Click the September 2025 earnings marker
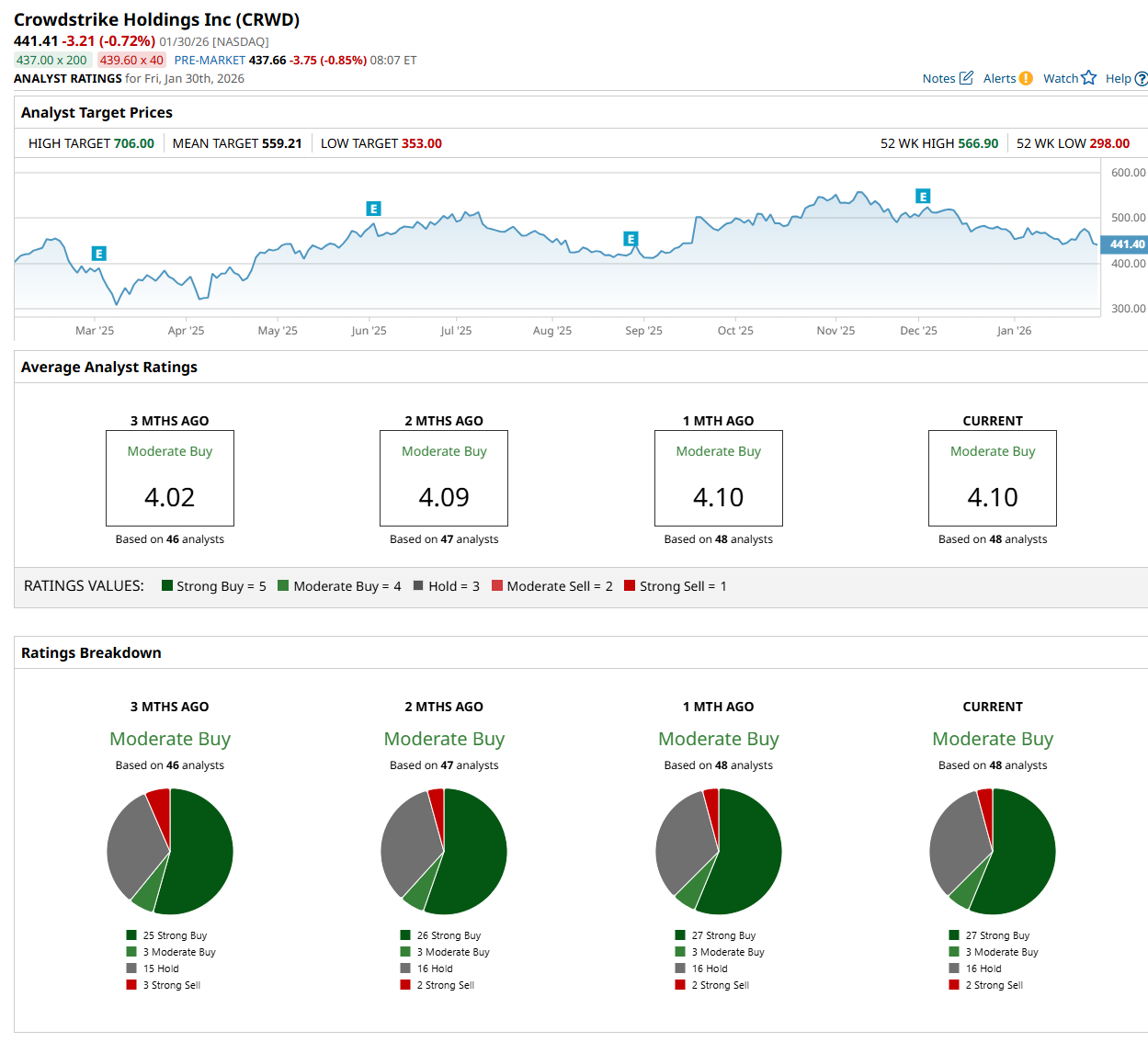1148x1042 pixels. click(631, 239)
